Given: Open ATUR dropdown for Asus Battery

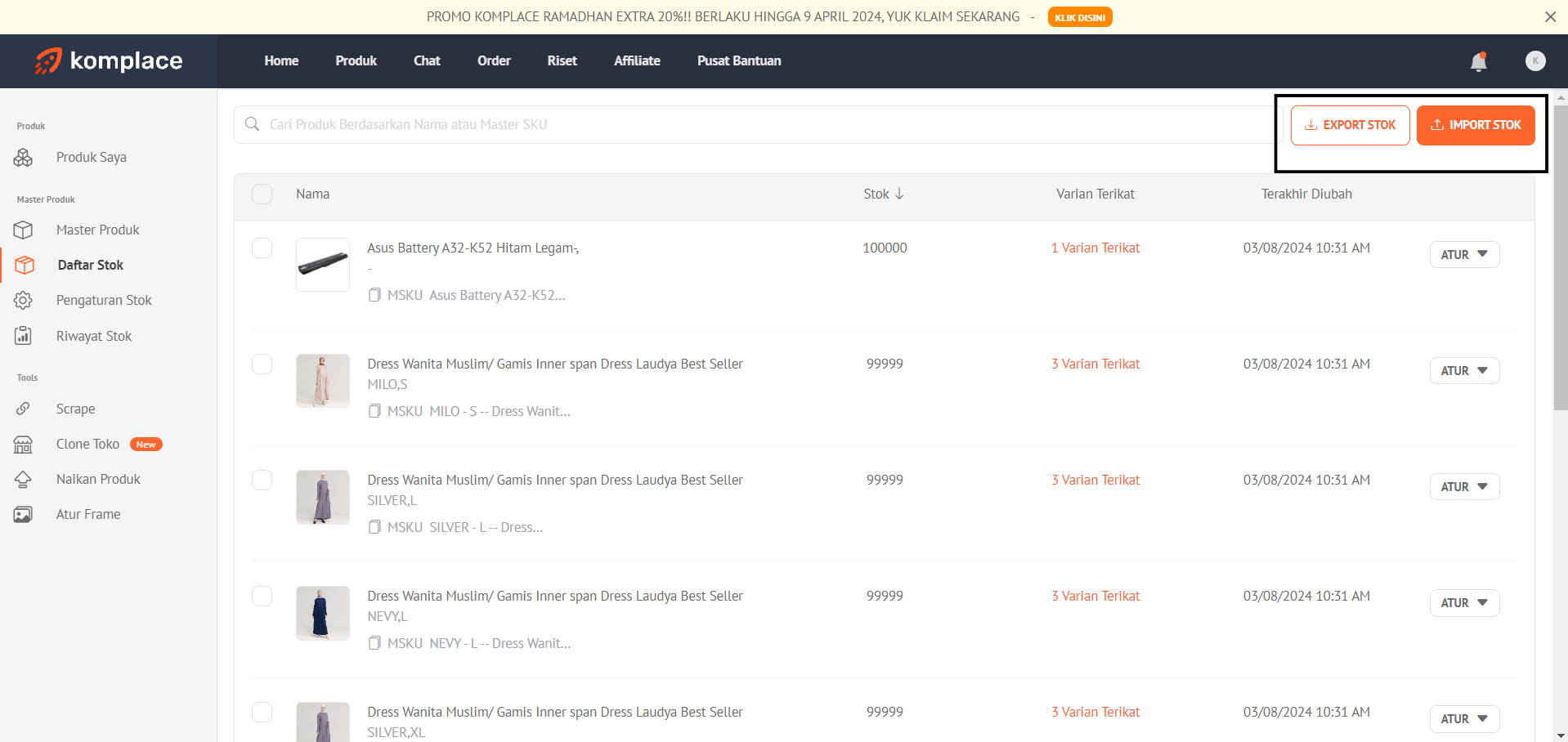Looking at the screenshot, I should click(1464, 254).
